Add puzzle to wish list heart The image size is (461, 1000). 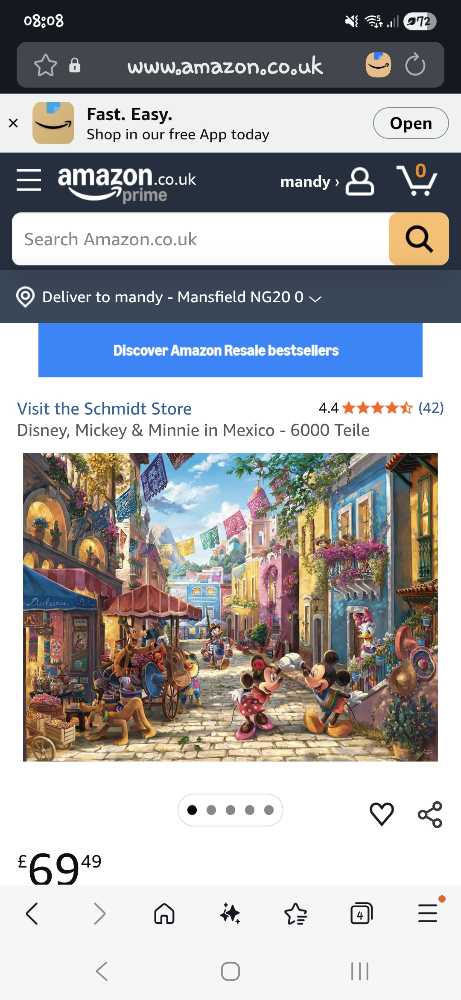click(382, 814)
